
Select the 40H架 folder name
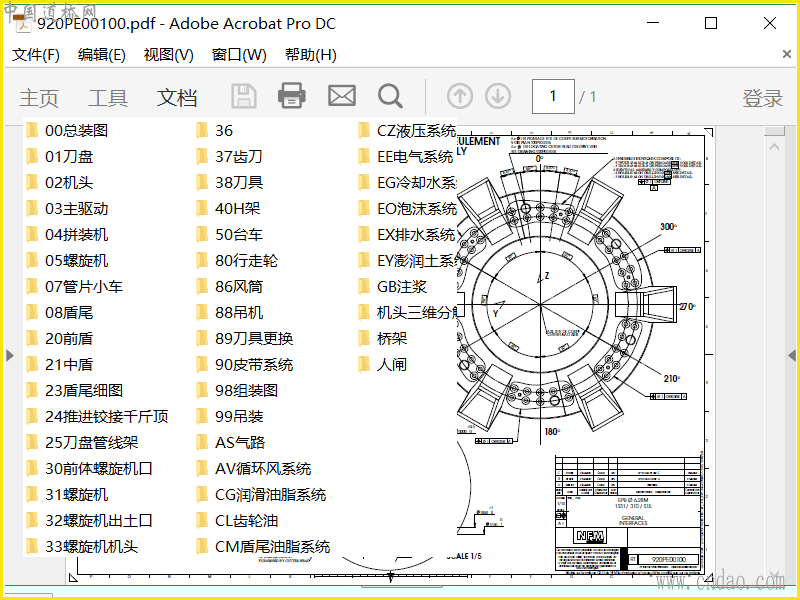point(238,209)
